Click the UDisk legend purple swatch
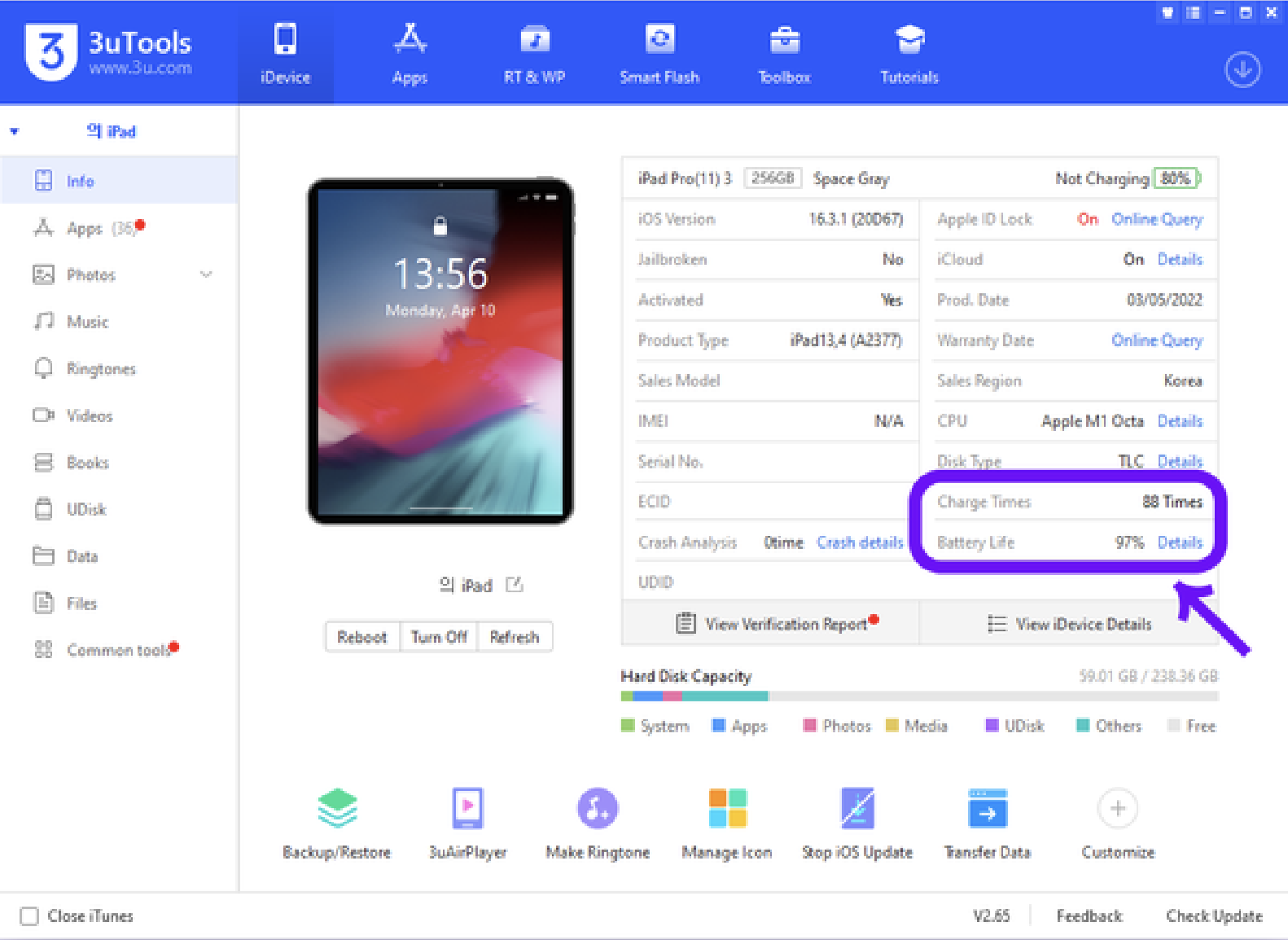The image size is (1288, 940). 992,726
